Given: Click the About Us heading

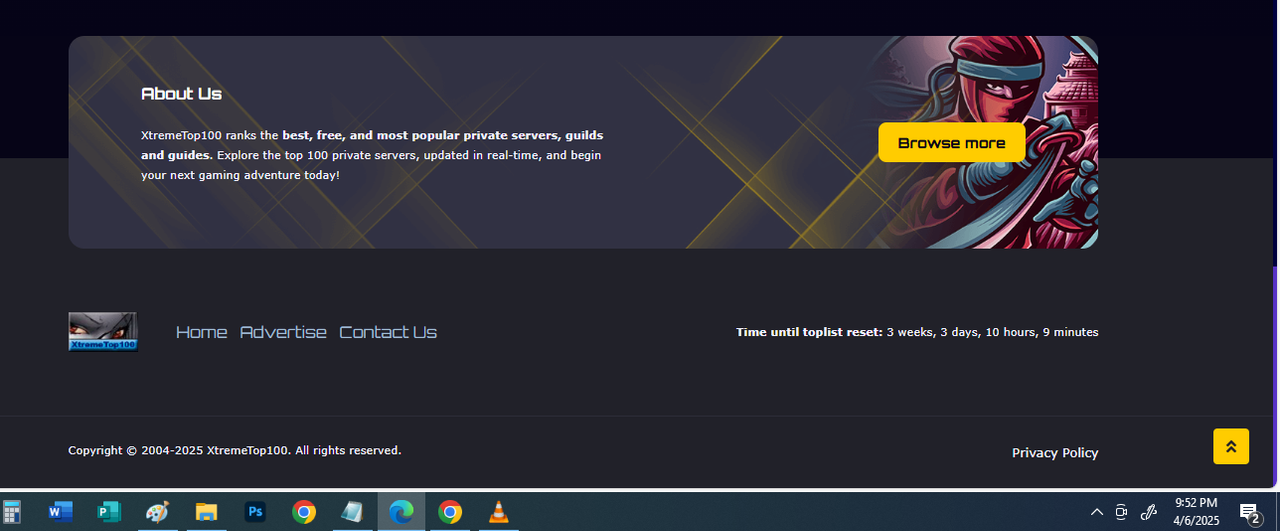Looking at the screenshot, I should pos(181,93).
